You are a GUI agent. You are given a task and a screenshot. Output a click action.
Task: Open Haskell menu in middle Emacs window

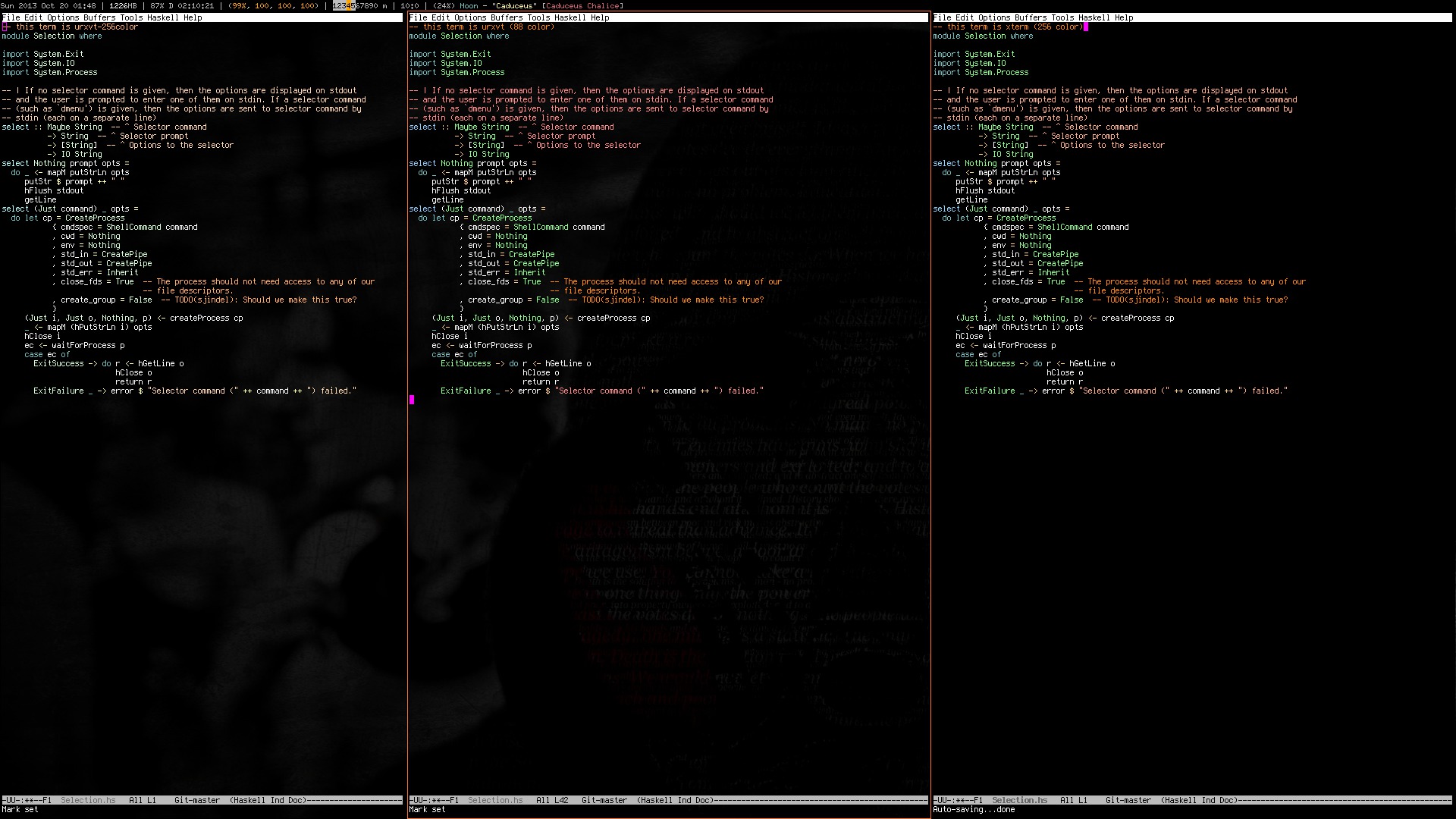coord(570,17)
